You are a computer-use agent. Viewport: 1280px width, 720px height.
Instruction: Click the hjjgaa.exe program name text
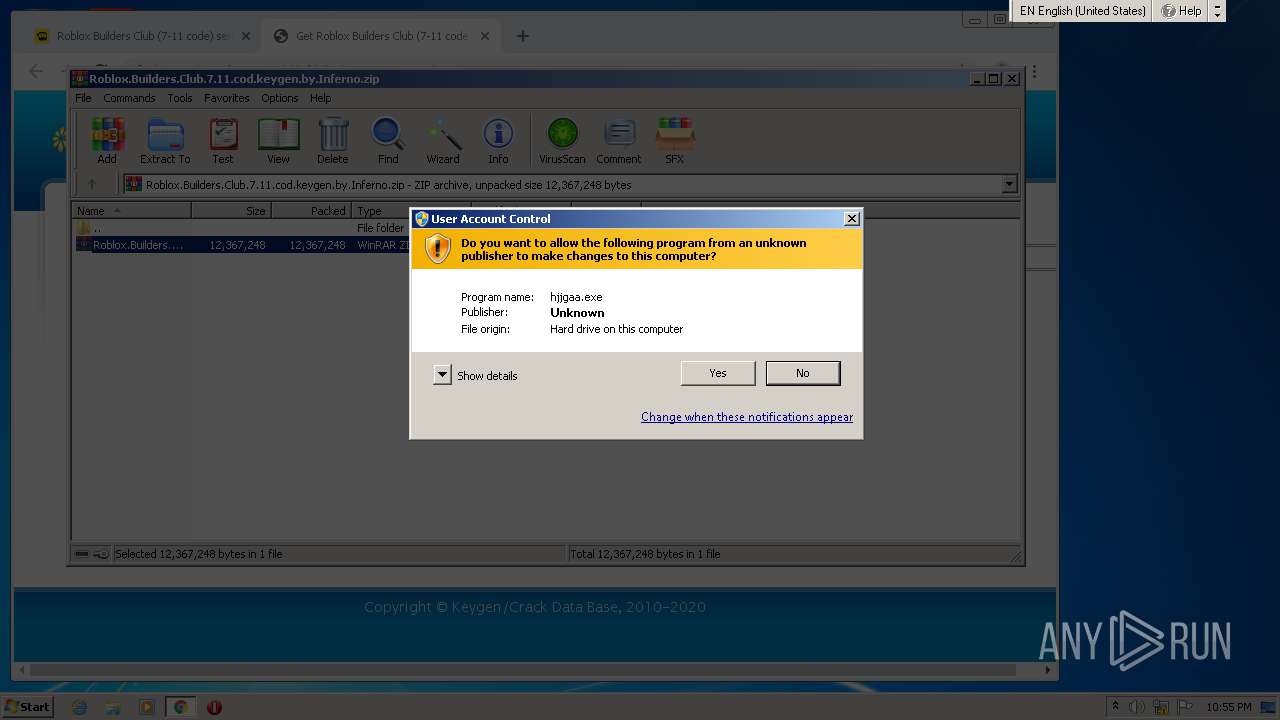pyautogui.click(x=576, y=297)
